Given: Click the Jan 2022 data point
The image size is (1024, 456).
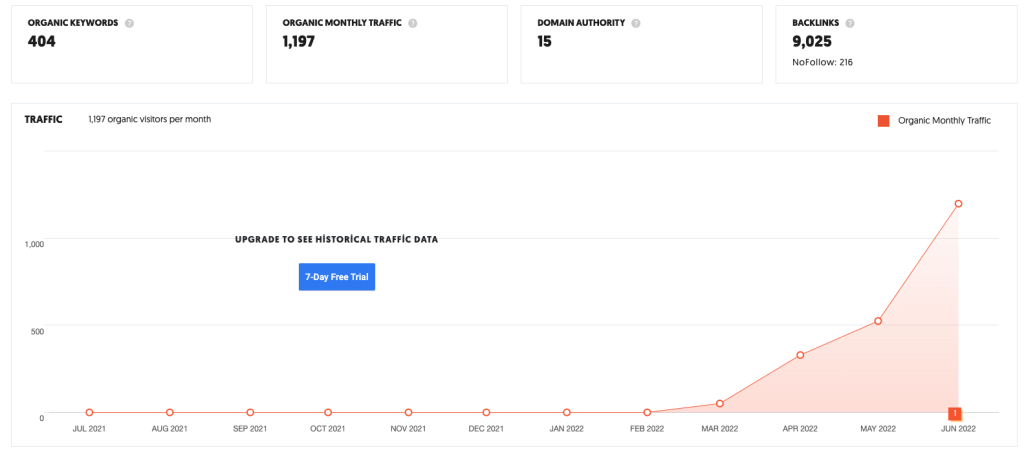Looking at the screenshot, I should coord(567,412).
